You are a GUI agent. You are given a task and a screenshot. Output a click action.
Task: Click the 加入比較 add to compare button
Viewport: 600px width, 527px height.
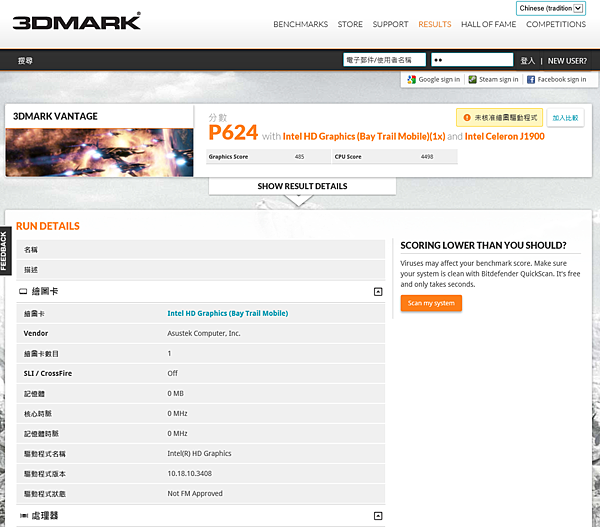(565, 118)
